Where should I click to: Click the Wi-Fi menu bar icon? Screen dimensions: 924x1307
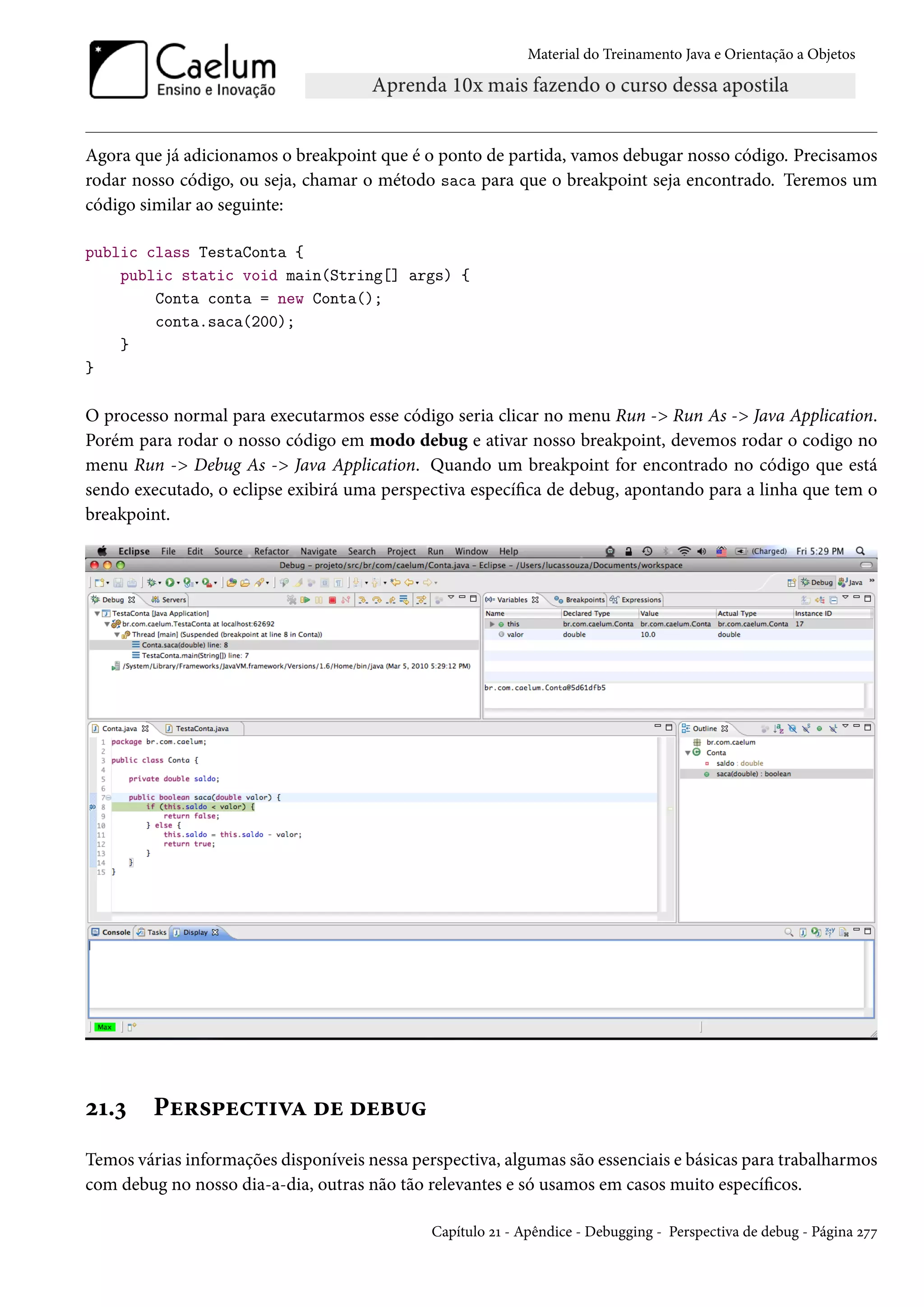pyautogui.click(x=684, y=551)
